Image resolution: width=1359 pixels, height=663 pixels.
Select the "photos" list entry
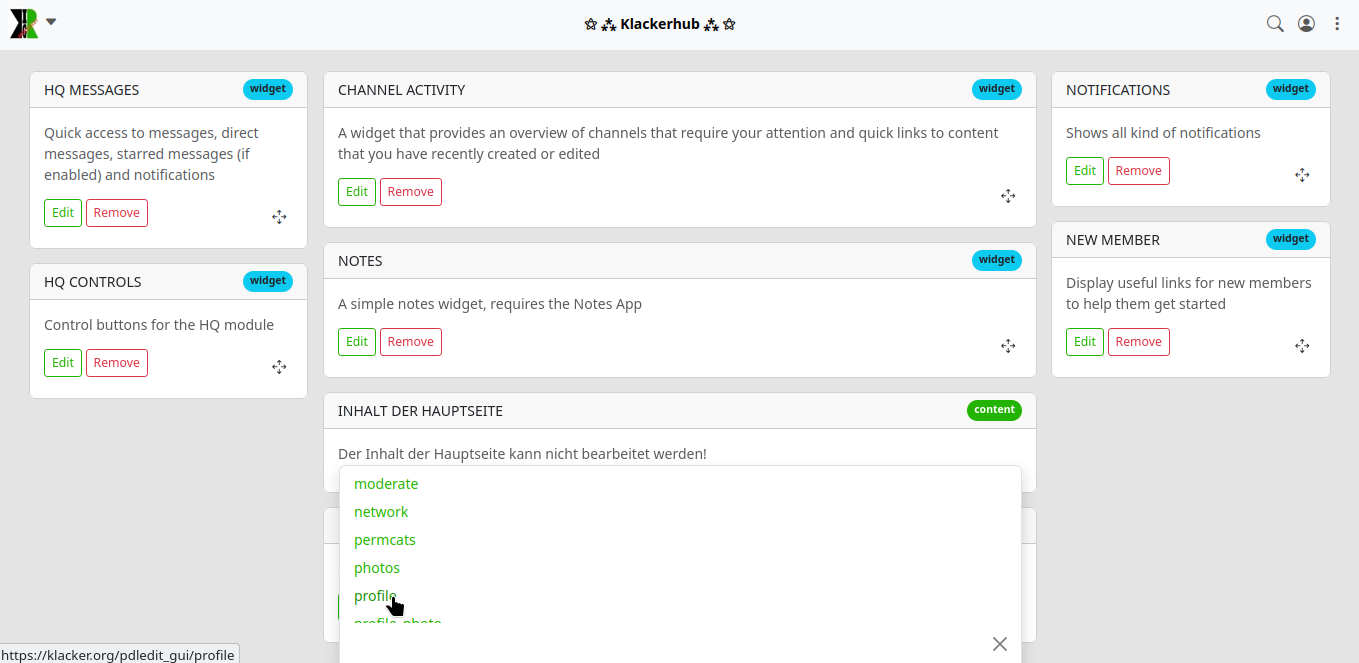tap(377, 568)
